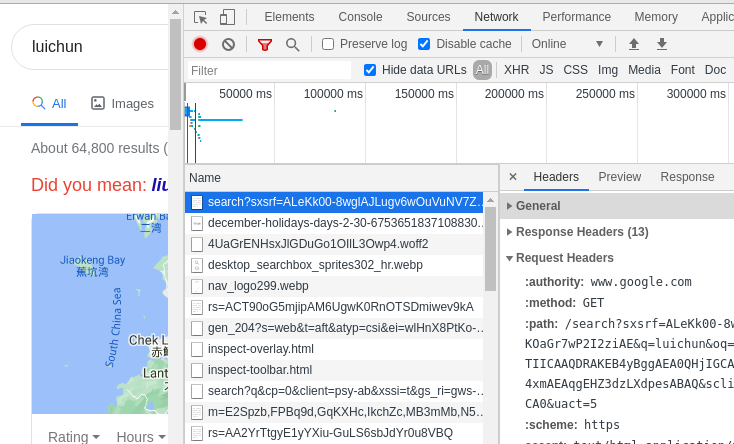Open the Response tab of request details
The image size is (734, 444).
(687, 177)
